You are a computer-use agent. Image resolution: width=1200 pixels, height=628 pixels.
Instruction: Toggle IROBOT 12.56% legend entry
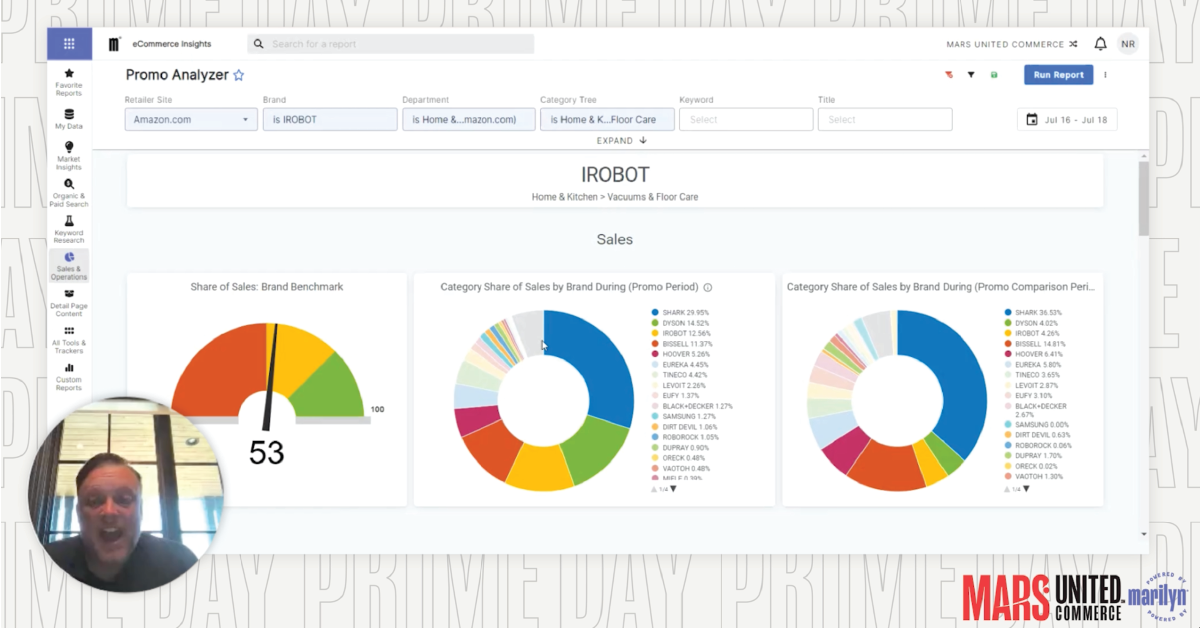(680, 333)
